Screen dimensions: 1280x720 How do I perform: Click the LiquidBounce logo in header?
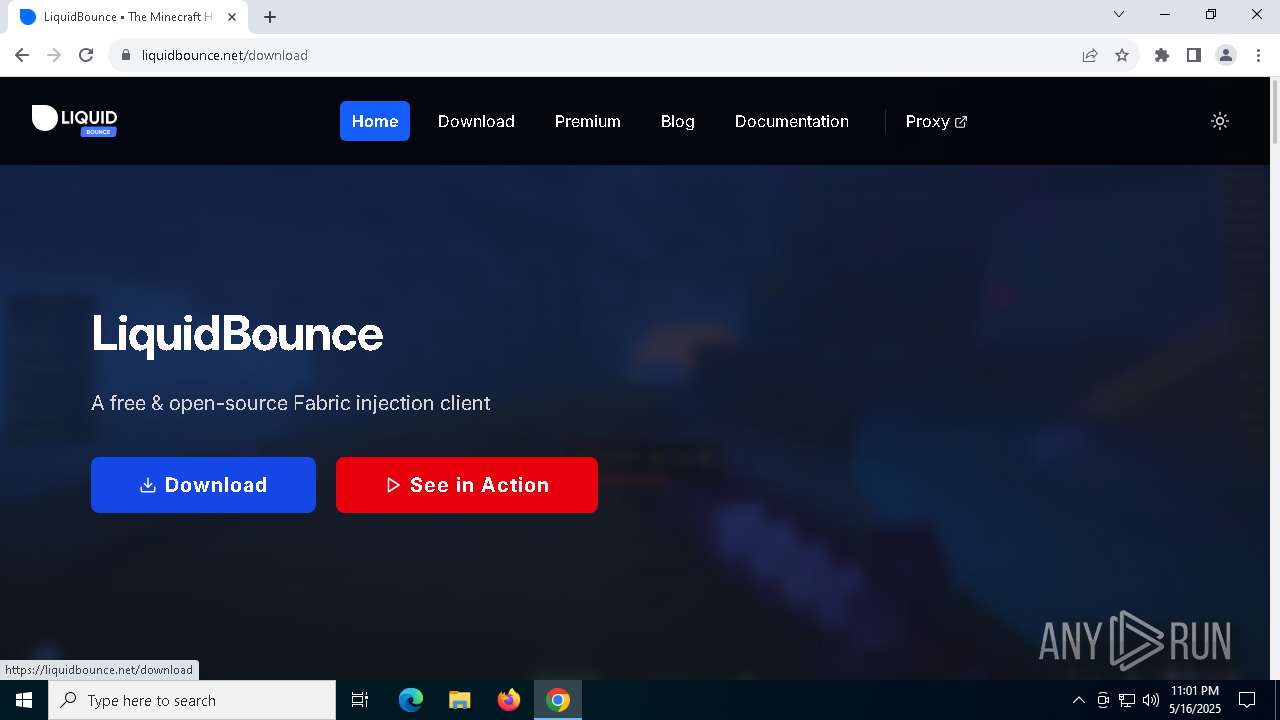click(x=75, y=120)
